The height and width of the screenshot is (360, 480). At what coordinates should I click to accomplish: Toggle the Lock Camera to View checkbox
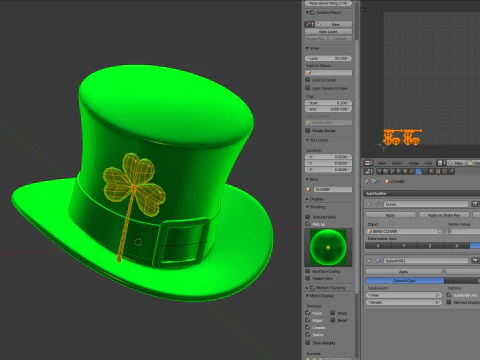coord(308,88)
